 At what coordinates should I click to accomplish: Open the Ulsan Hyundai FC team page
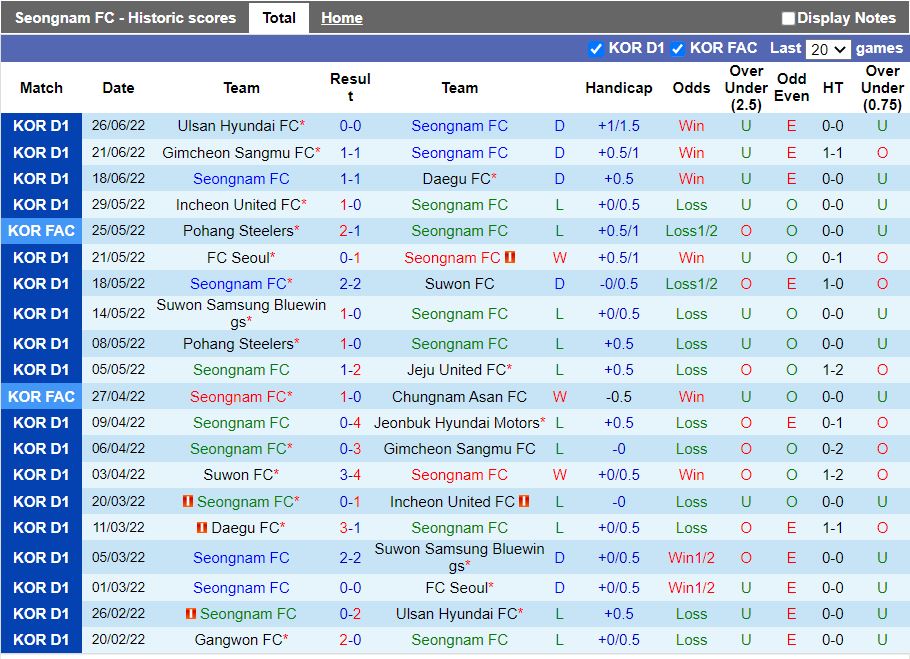[236, 127]
